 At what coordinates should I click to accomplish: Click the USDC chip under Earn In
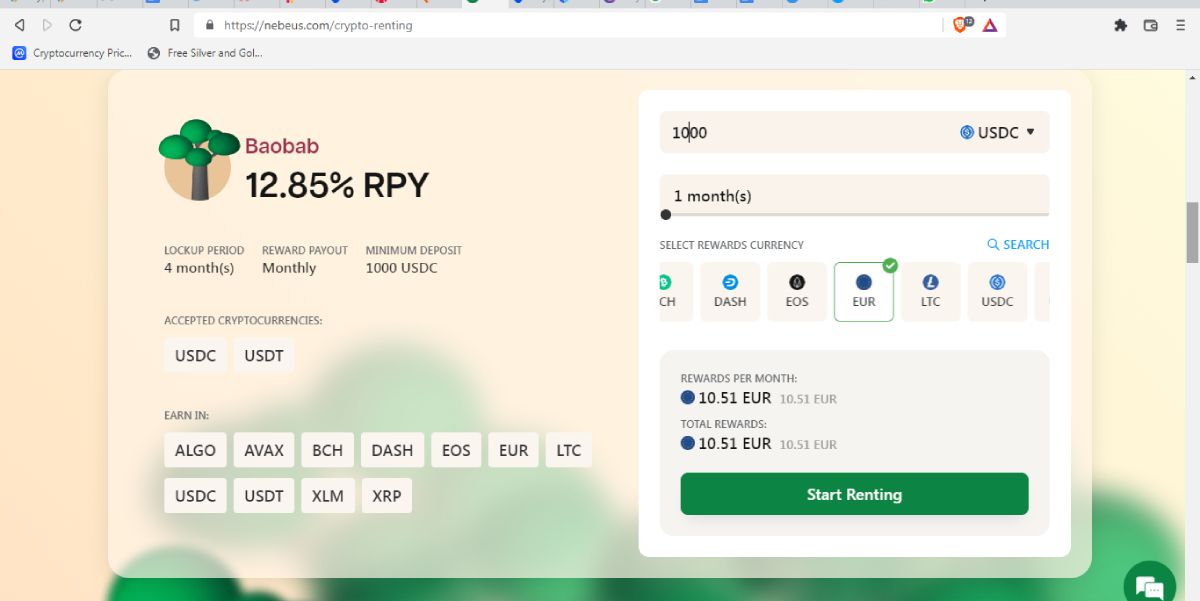[x=195, y=496]
